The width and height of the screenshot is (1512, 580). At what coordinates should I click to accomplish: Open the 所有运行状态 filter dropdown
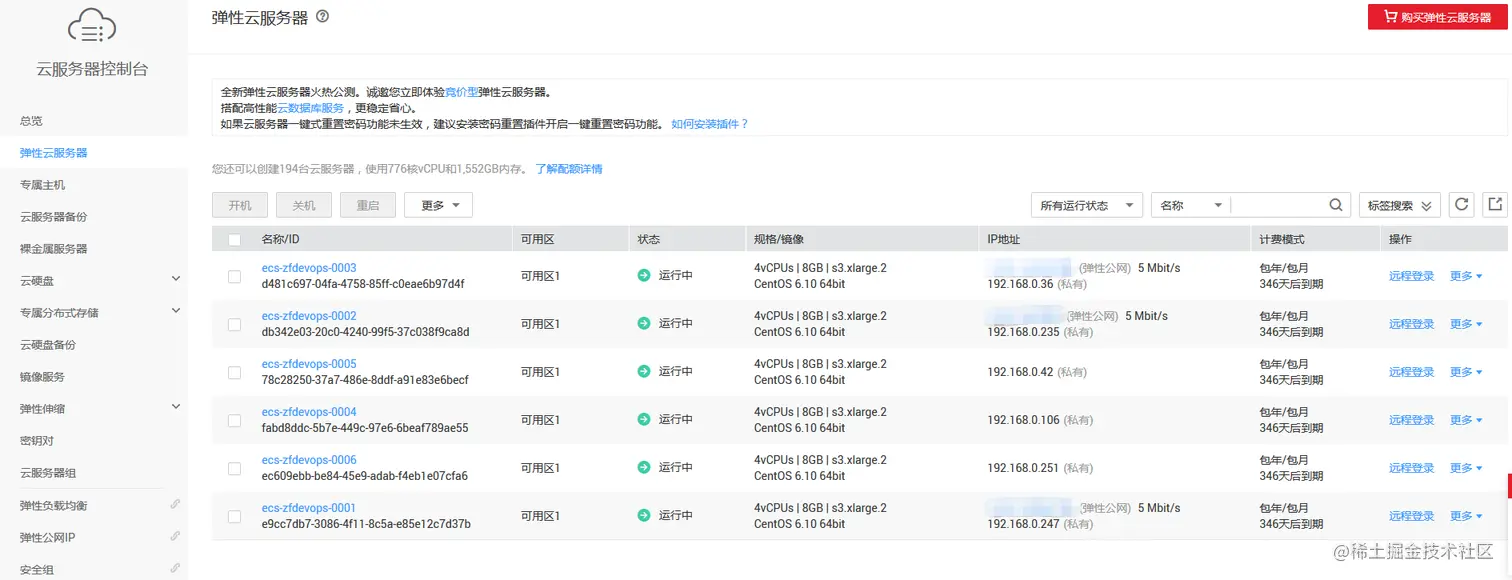tap(1087, 204)
